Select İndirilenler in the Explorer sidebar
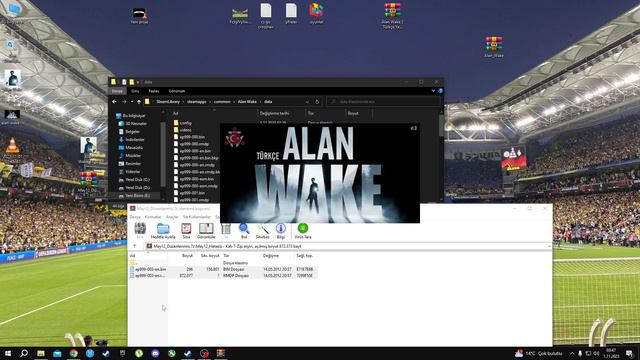The height and width of the screenshot is (360, 640). pos(131,140)
